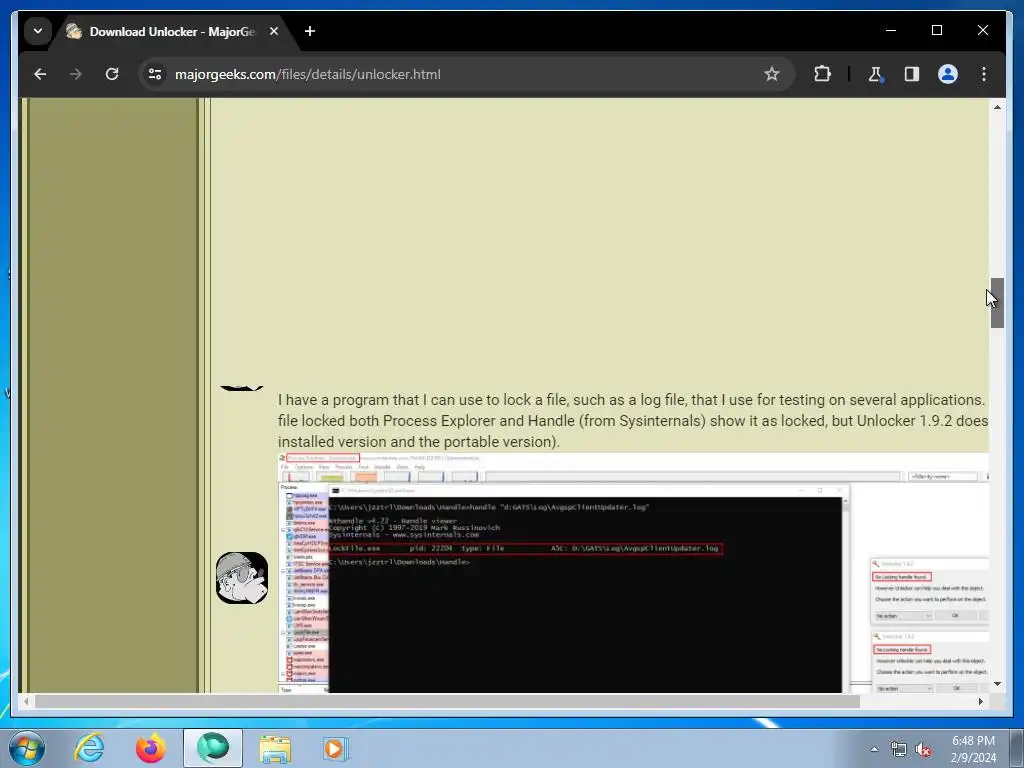The width and height of the screenshot is (1024, 768).
Task: Close the Download Unlocker tab
Action: [274, 31]
